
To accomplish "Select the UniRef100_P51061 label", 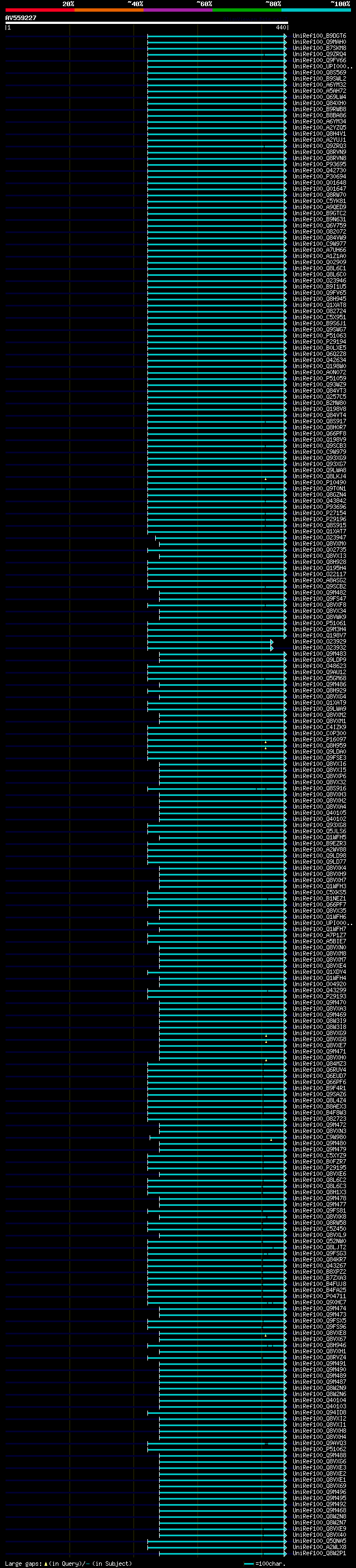I will pyautogui.click(x=319, y=624).
